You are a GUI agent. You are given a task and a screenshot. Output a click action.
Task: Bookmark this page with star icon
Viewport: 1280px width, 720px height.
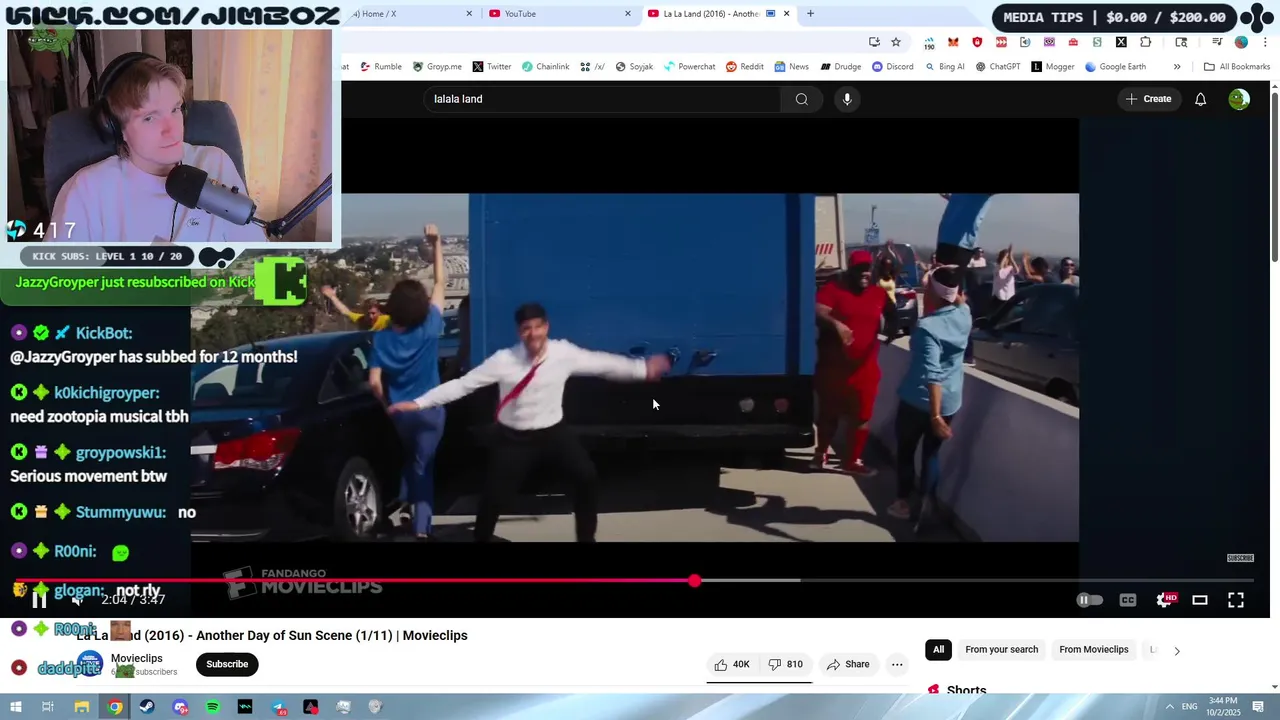896,42
